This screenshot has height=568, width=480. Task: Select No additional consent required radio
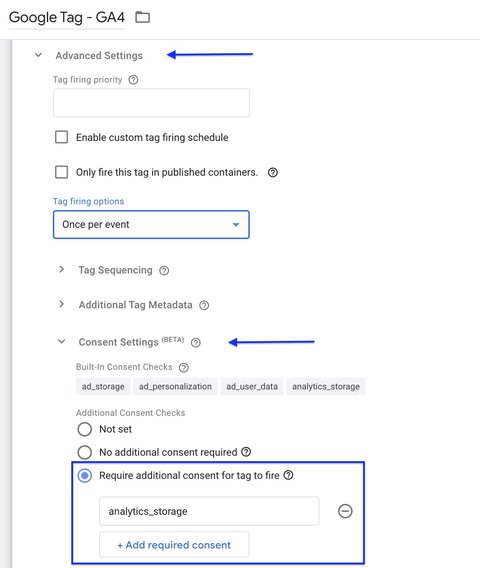84,452
